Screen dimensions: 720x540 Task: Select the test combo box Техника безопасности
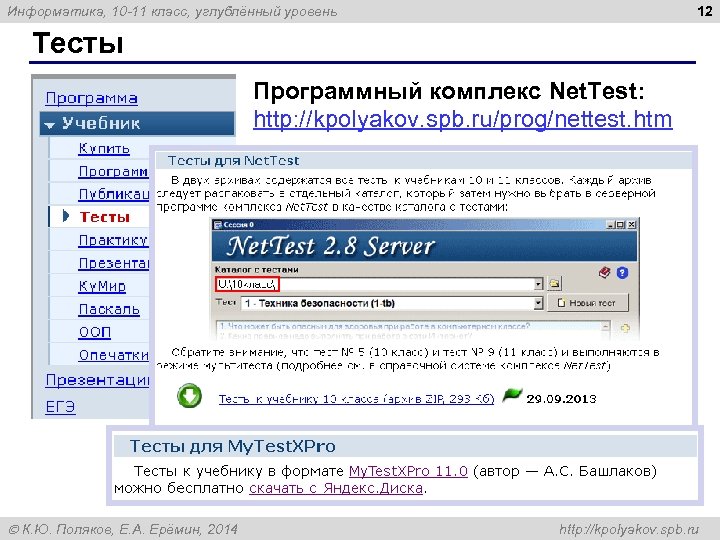click(x=392, y=303)
